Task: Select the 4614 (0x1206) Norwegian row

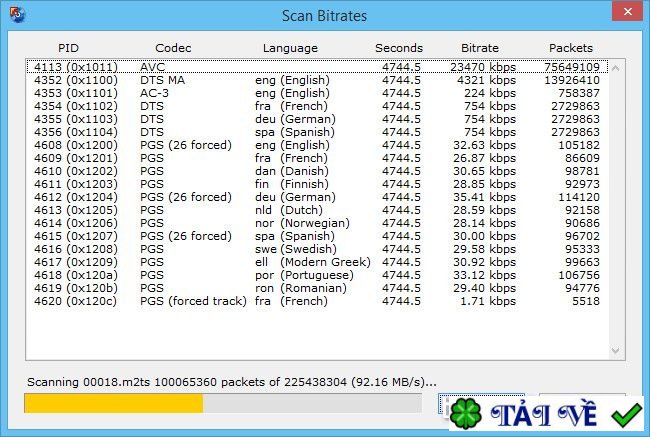Action: click(317, 223)
